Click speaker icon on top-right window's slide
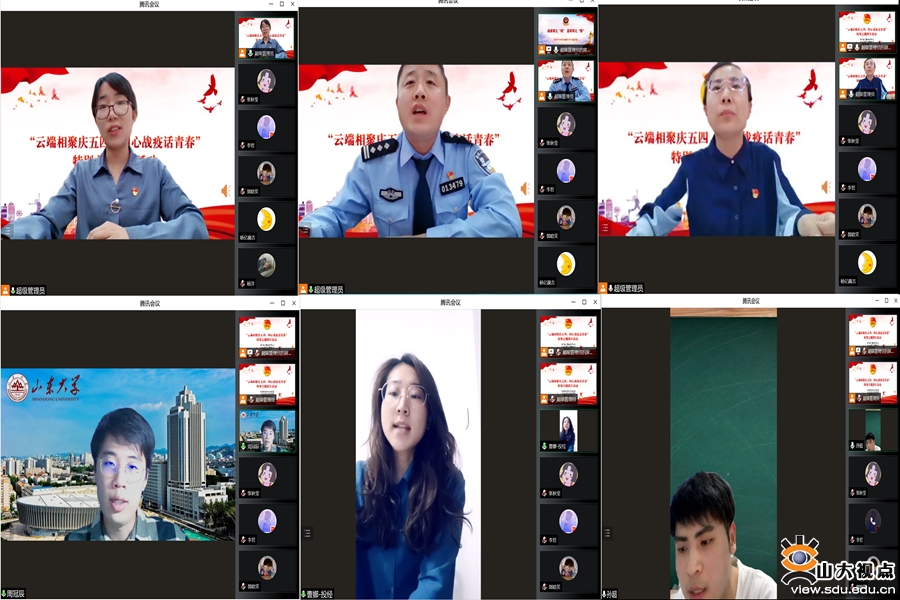 826,187
